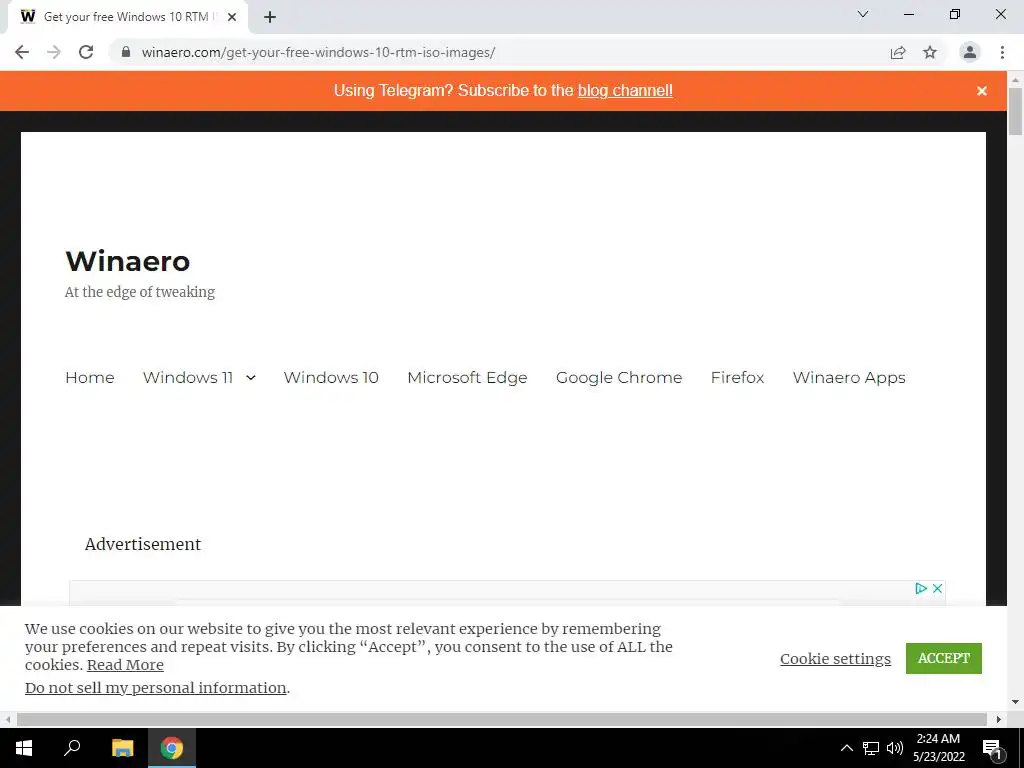Open the Windows 10 menu item
This screenshot has width=1024, height=768.
point(331,377)
